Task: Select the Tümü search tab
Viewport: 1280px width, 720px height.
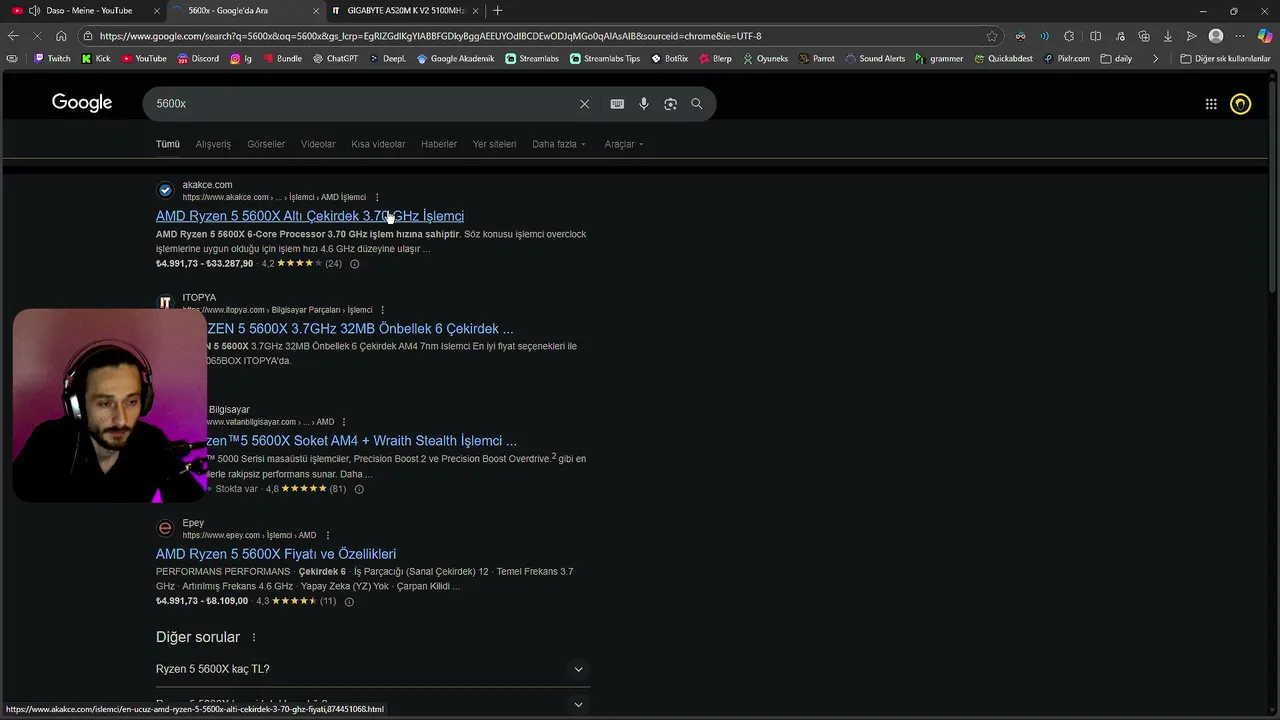Action: click(x=168, y=144)
